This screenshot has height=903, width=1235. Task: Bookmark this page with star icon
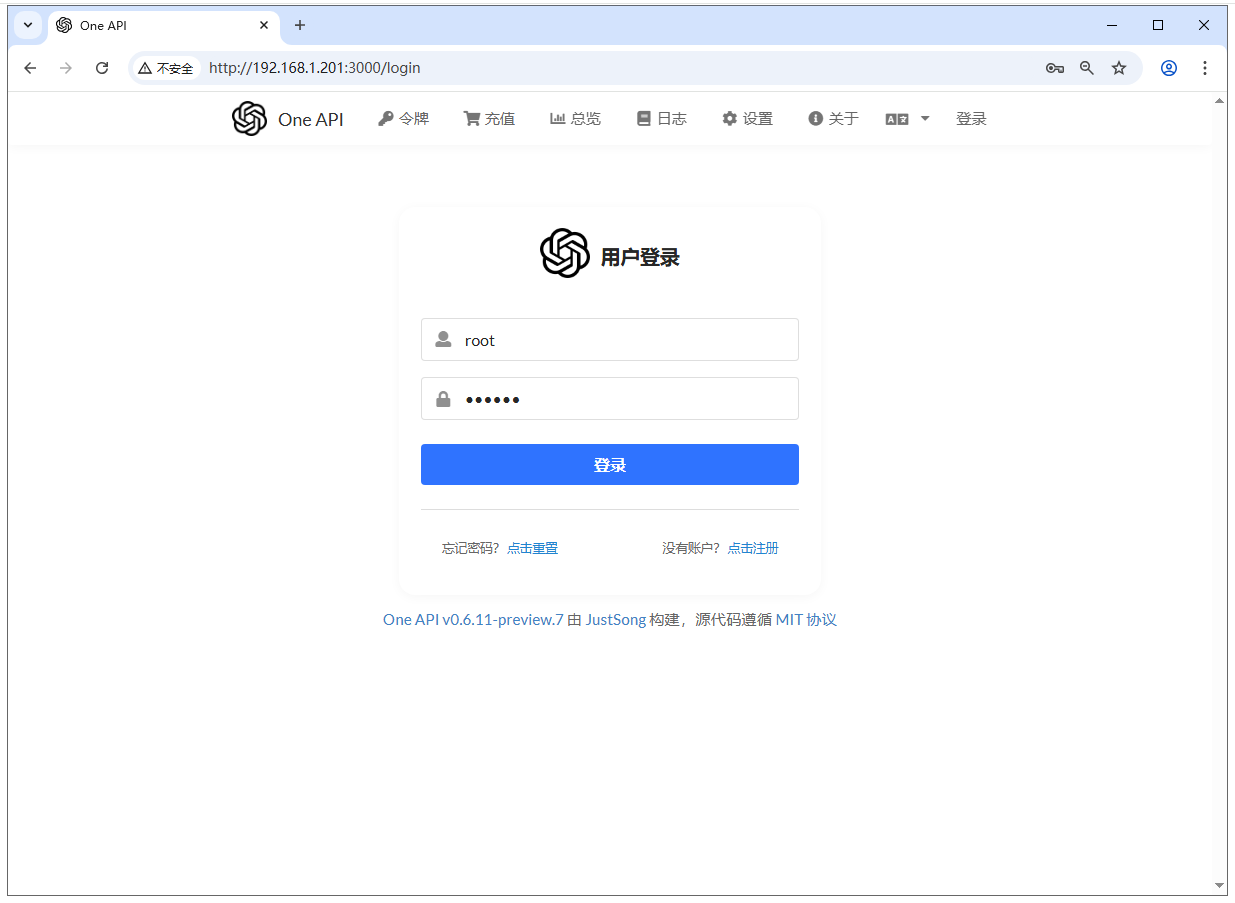tap(1119, 68)
